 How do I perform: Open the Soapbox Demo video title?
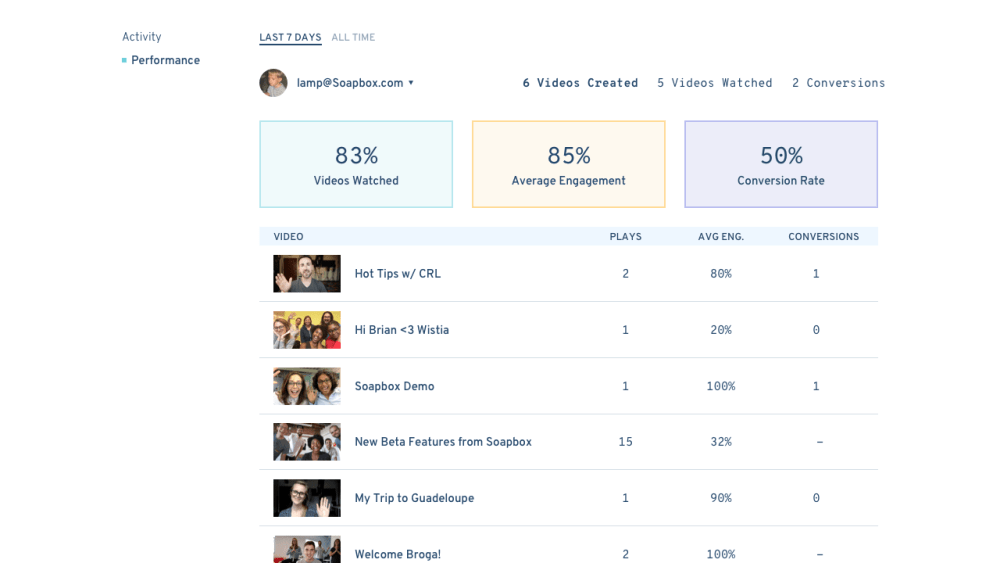pyautogui.click(x=394, y=387)
